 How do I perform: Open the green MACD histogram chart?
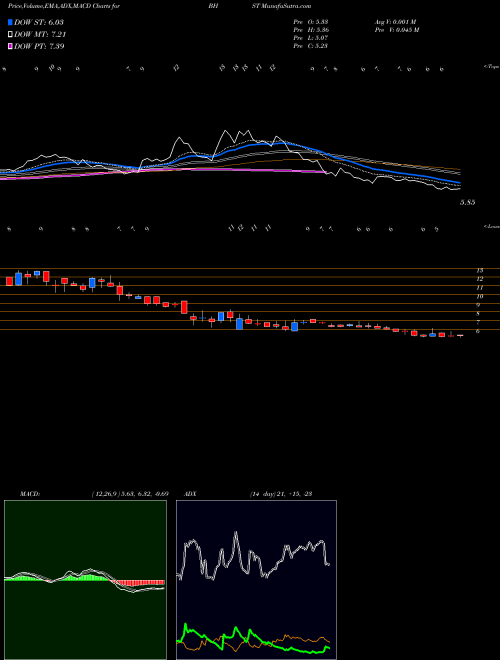[x=85, y=580]
